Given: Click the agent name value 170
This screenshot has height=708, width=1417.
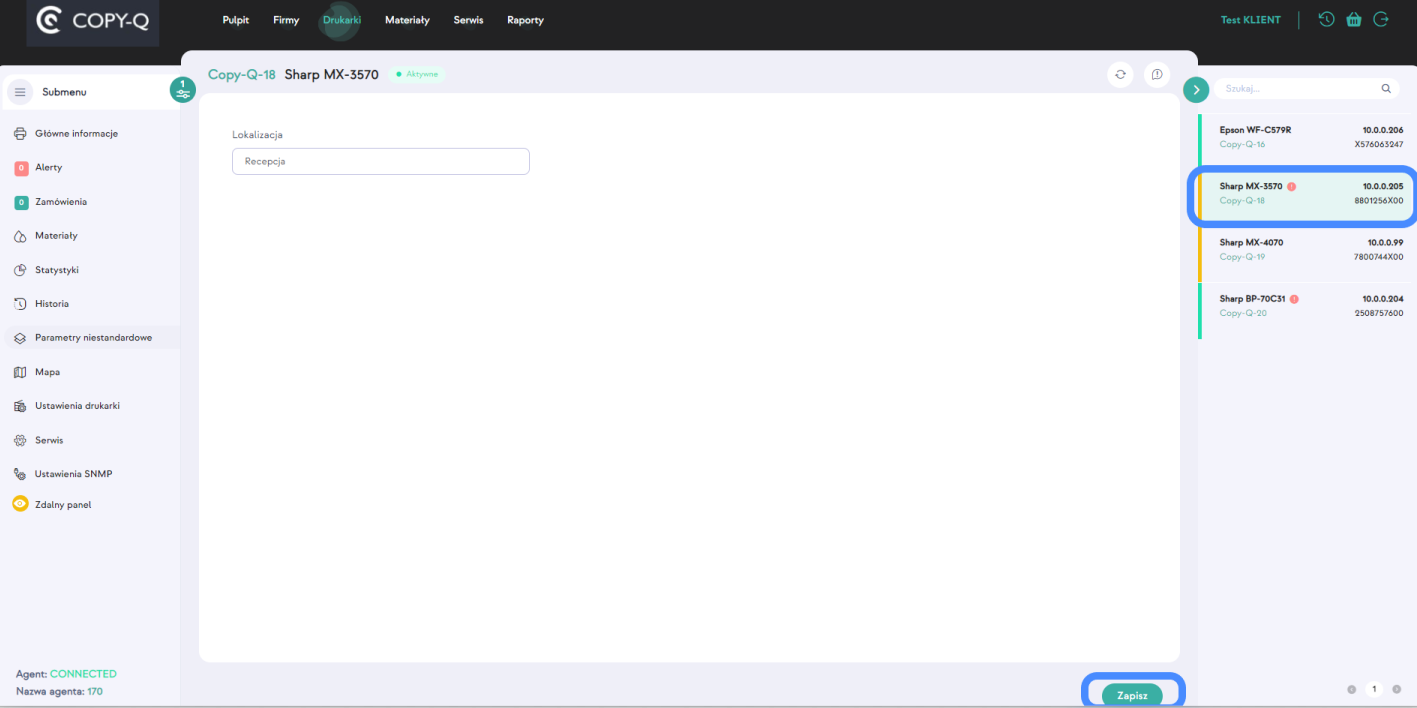Looking at the screenshot, I should [94, 691].
